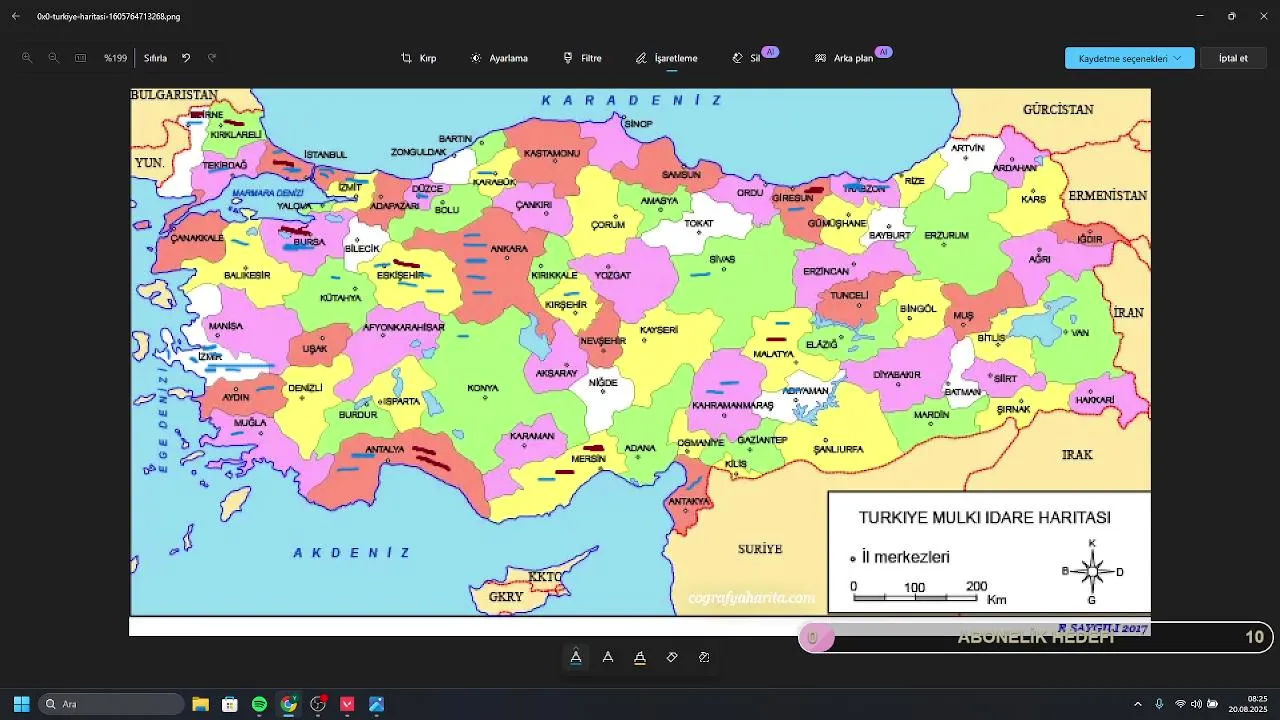Click the Ara taskbar search box

(x=111, y=704)
